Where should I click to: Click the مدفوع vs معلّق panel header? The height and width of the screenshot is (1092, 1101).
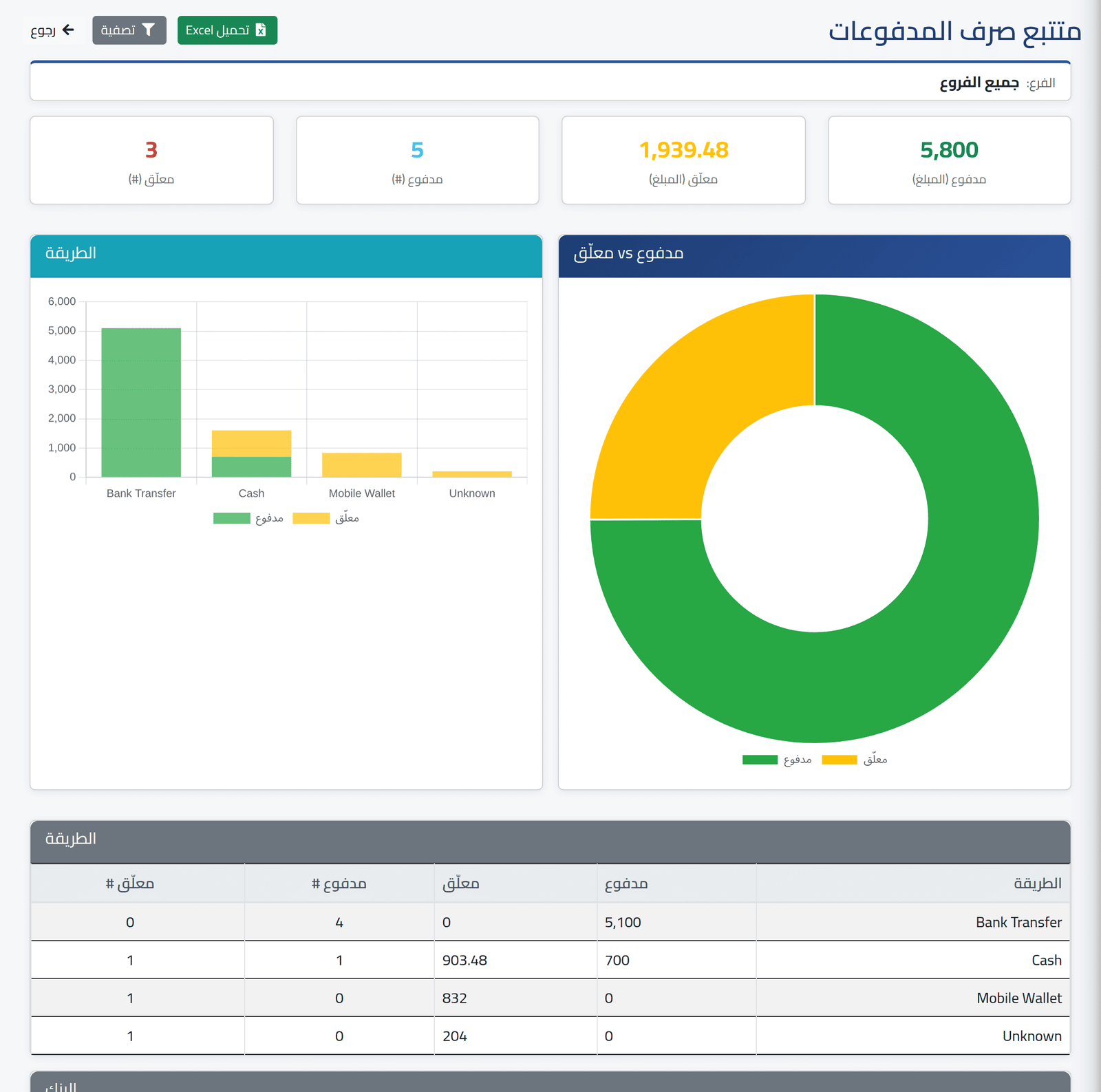pyautogui.click(x=815, y=256)
